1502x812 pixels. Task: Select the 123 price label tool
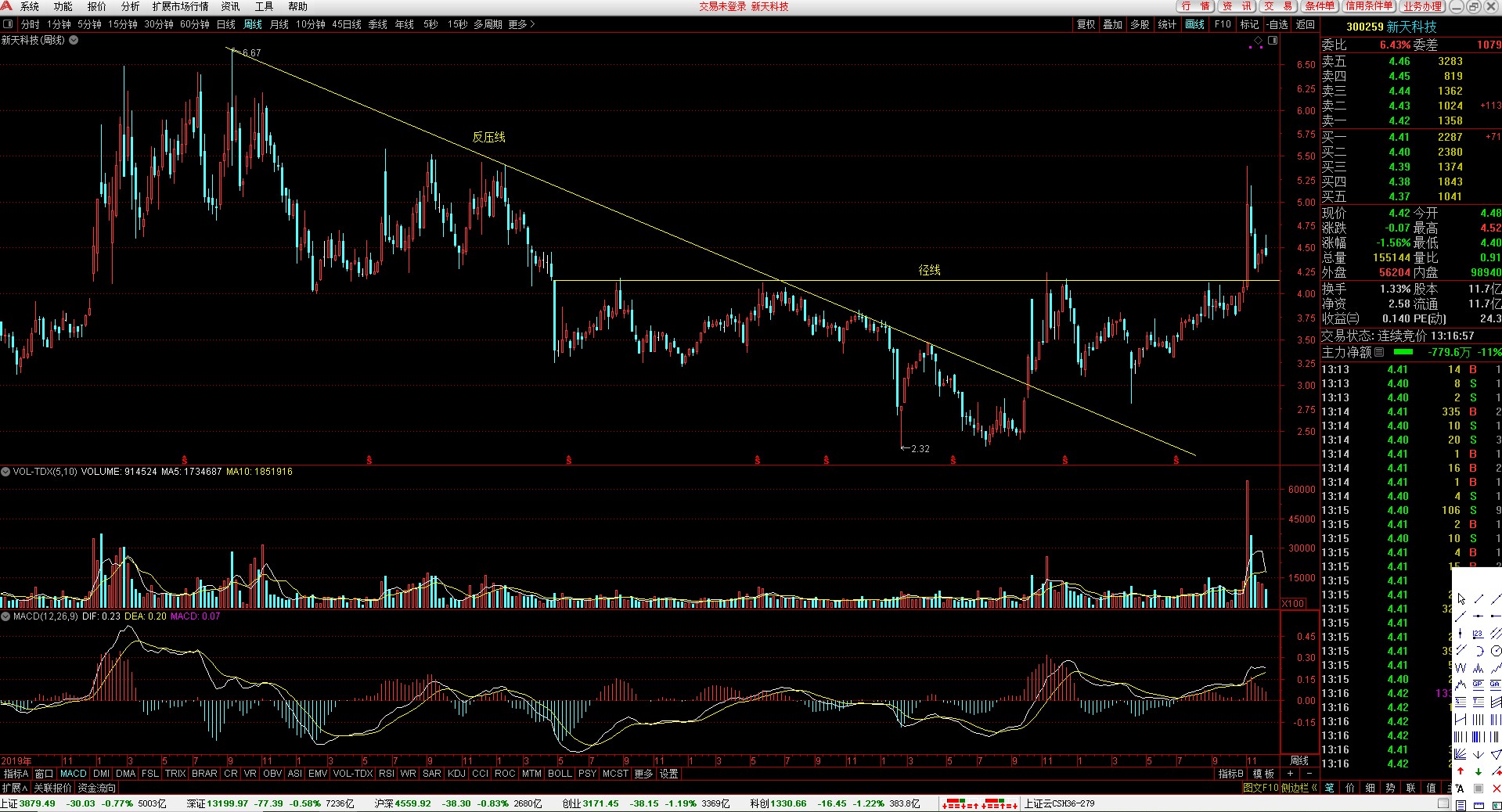1479,634
